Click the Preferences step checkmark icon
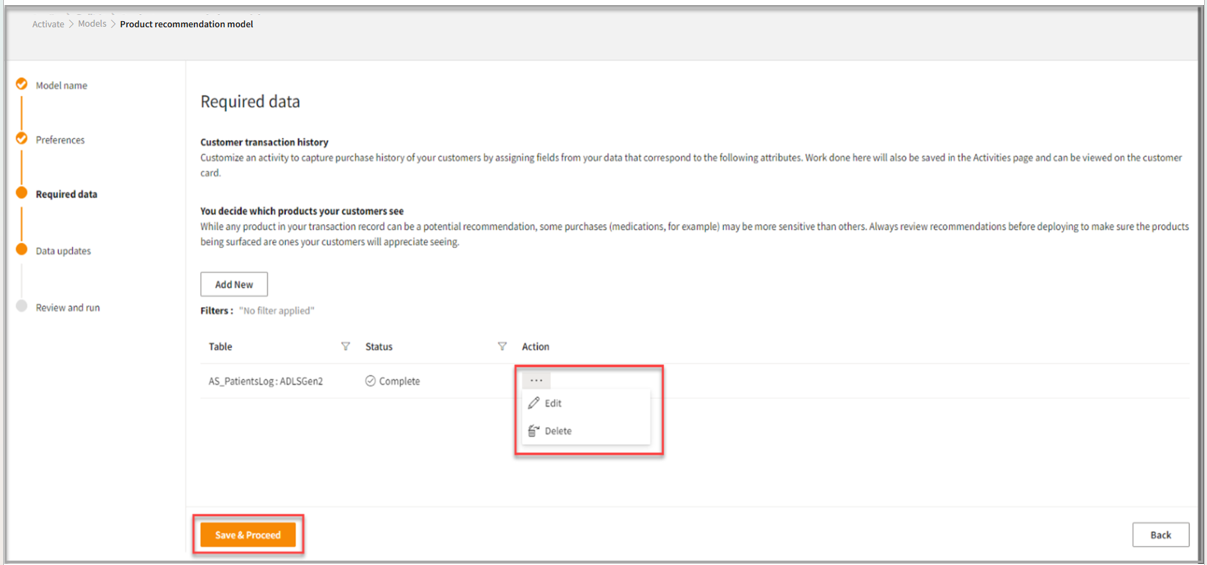This screenshot has height=565, width=1207. [21, 139]
